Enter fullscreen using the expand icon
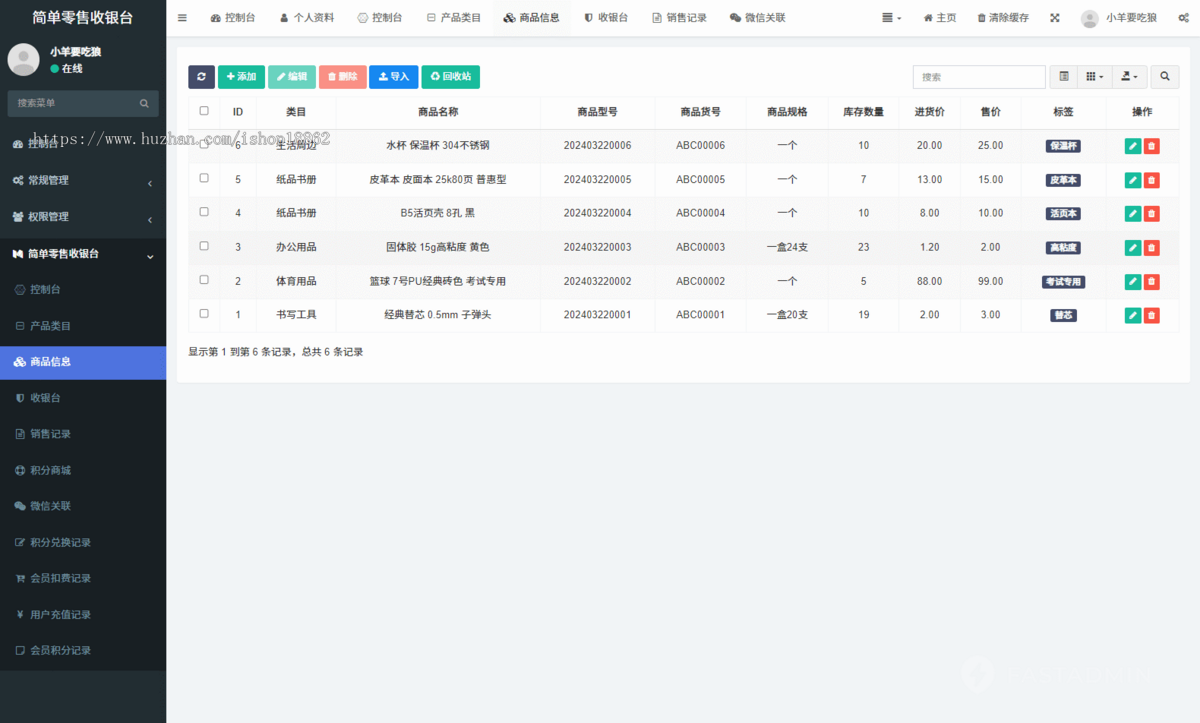Viewport: 1200px width, 723px height. [1054, 17]
